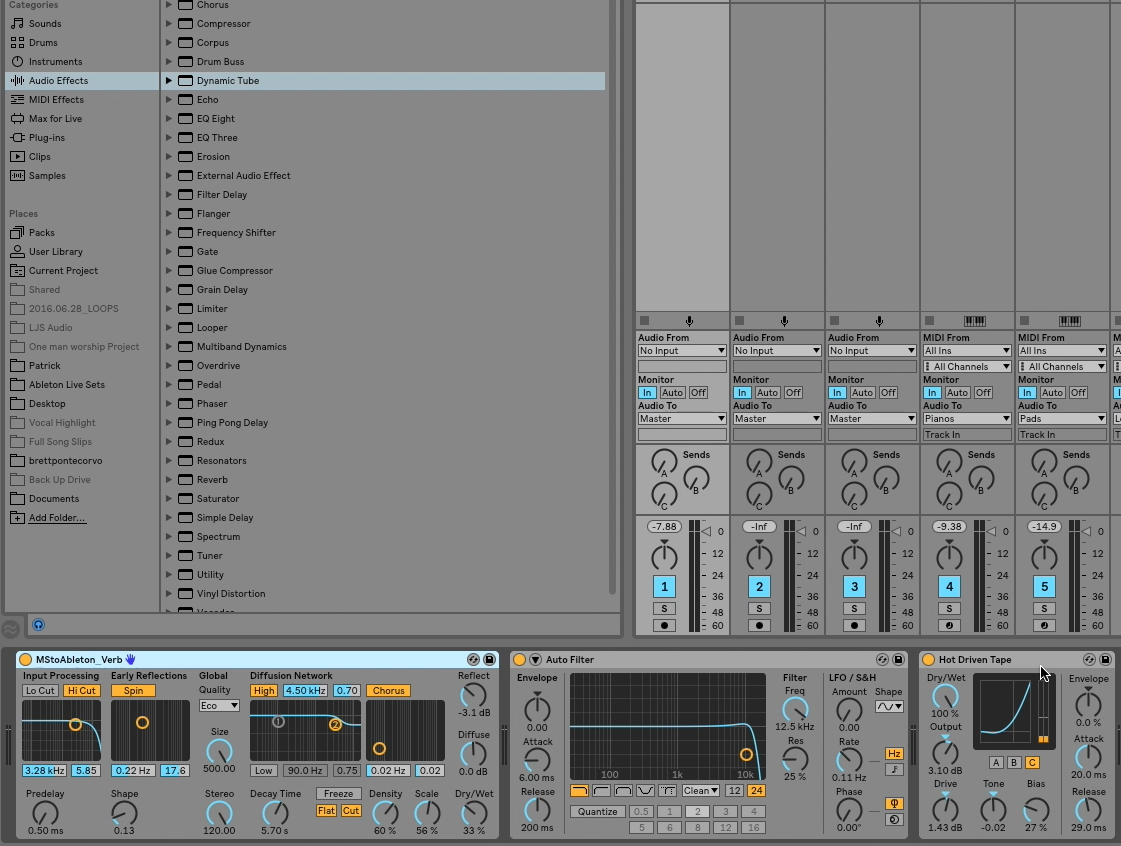Select the band-pass filter type in Auto Filter
This screenshot has height=846, width=1121.
pos(623,790)
